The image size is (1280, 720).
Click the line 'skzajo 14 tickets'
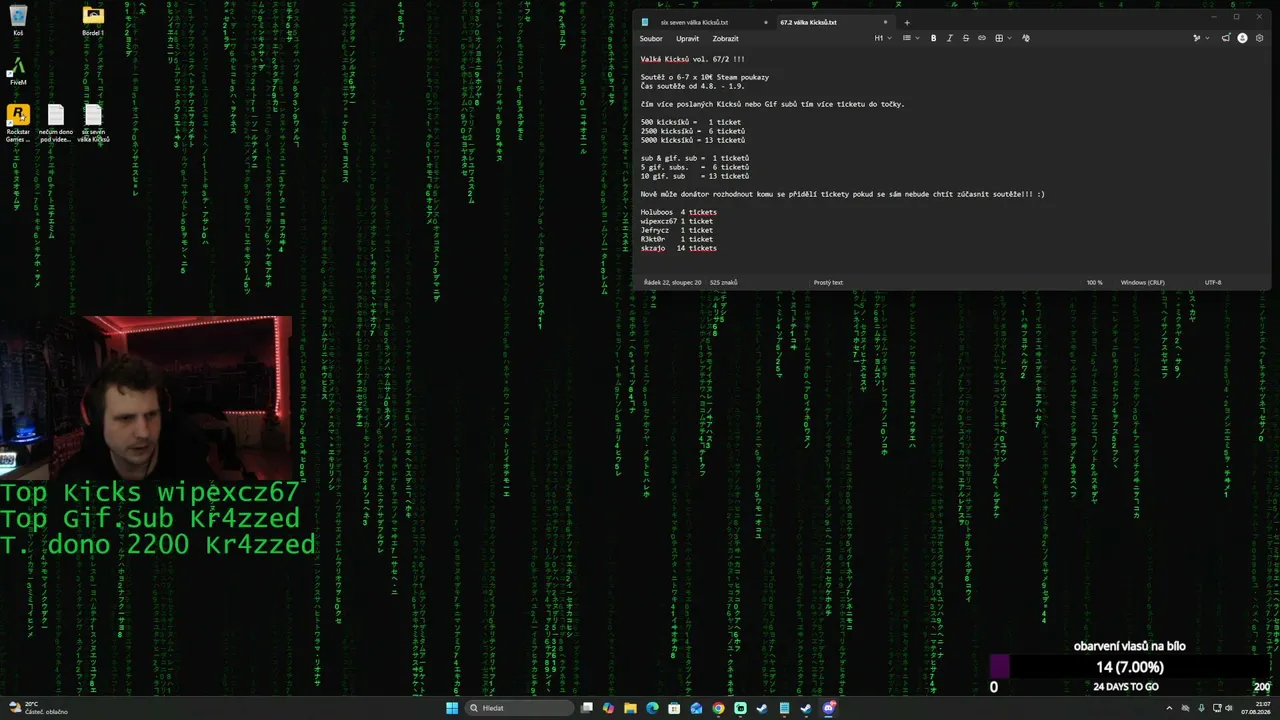coord(679,248)
